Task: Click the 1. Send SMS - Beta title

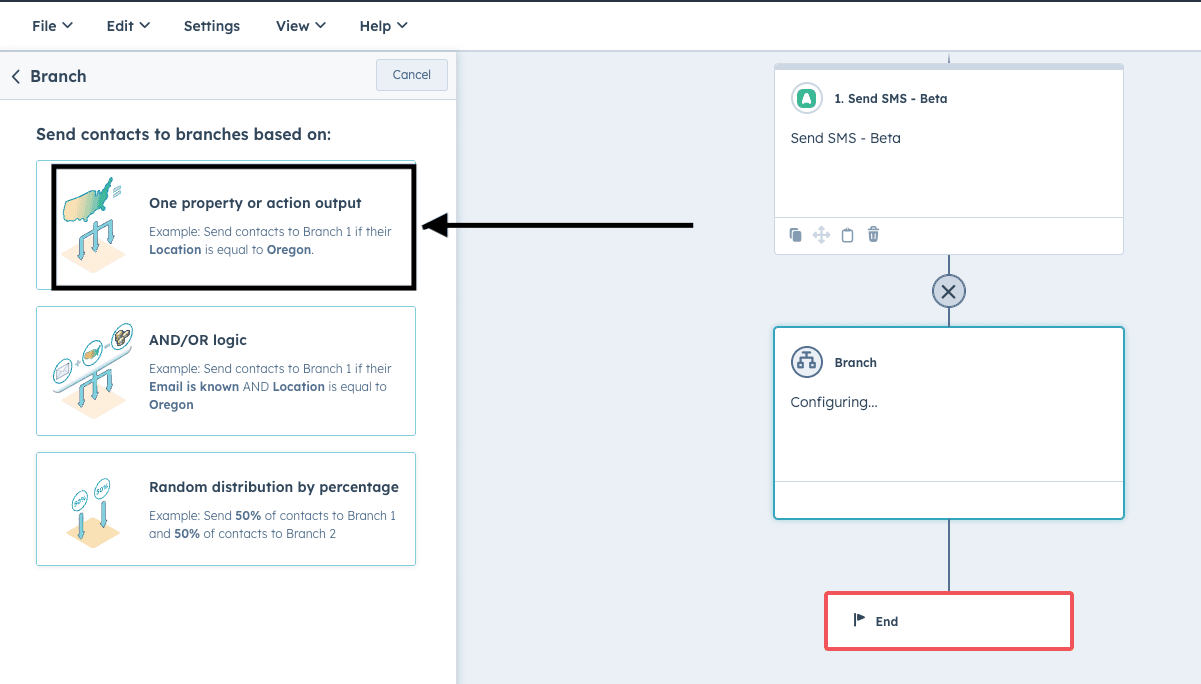Action: pos(890,99)
